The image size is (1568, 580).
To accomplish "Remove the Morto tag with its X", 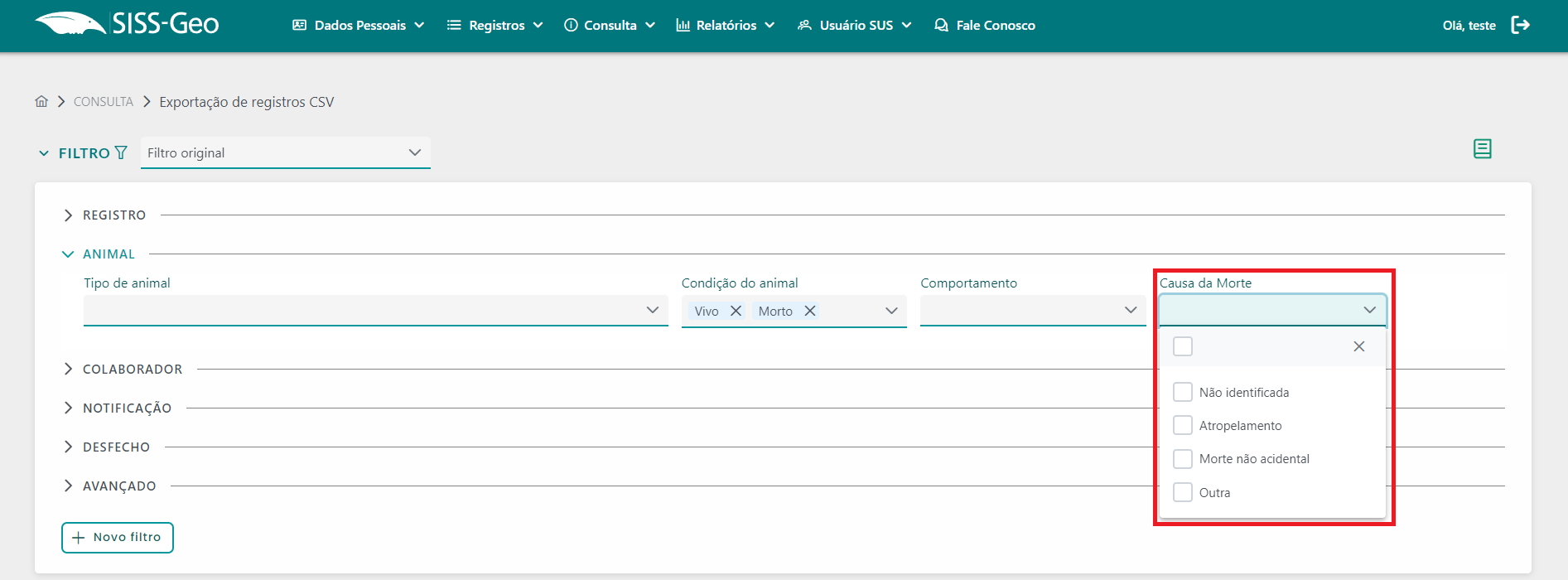I will click(x=810, y=311).
